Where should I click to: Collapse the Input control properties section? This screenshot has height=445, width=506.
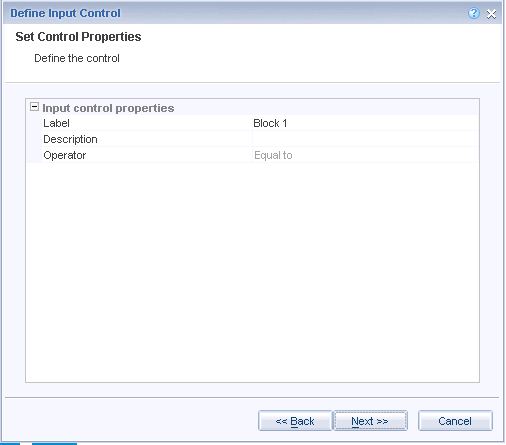tap(34, 107)
